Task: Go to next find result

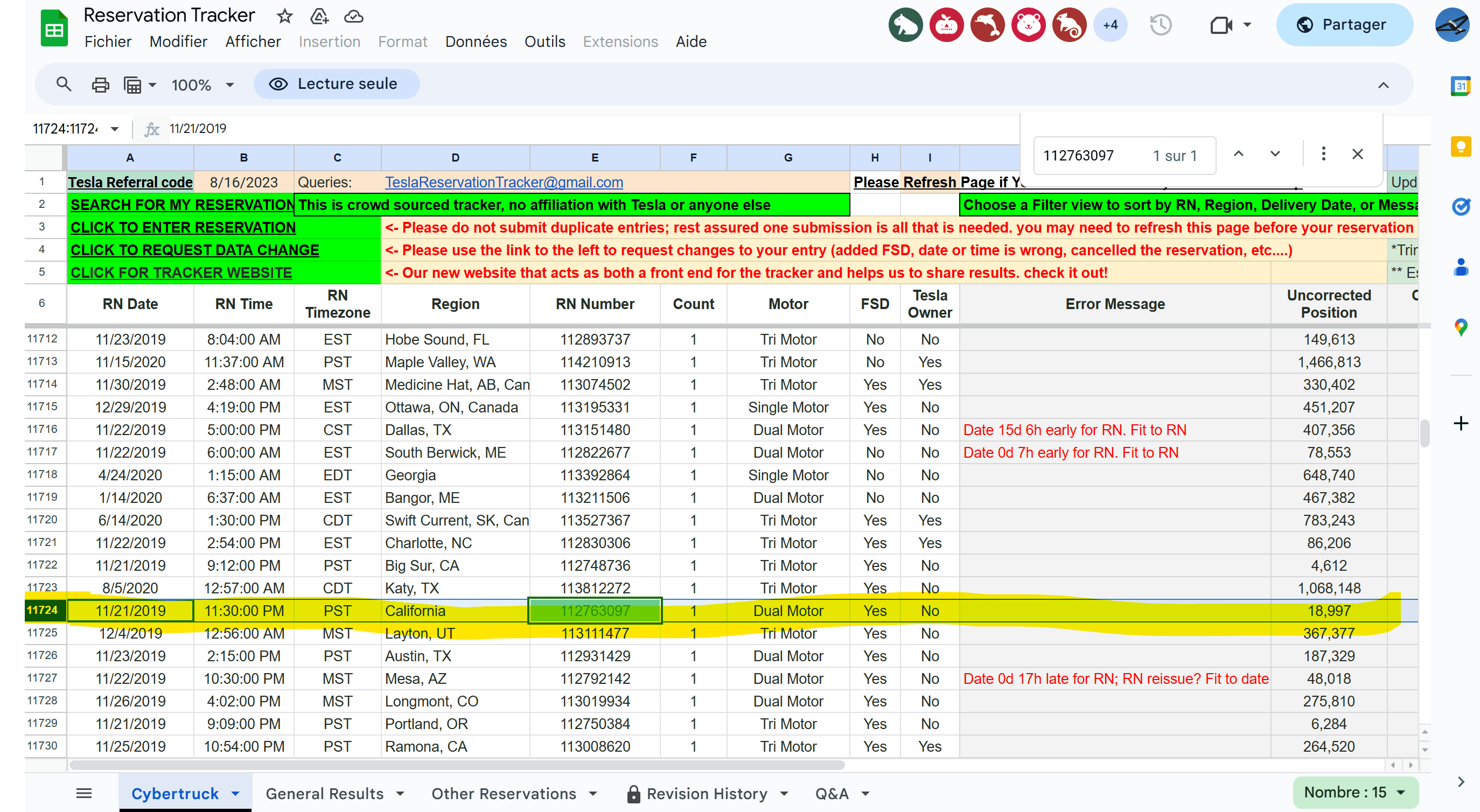Action: point(1275,154)
